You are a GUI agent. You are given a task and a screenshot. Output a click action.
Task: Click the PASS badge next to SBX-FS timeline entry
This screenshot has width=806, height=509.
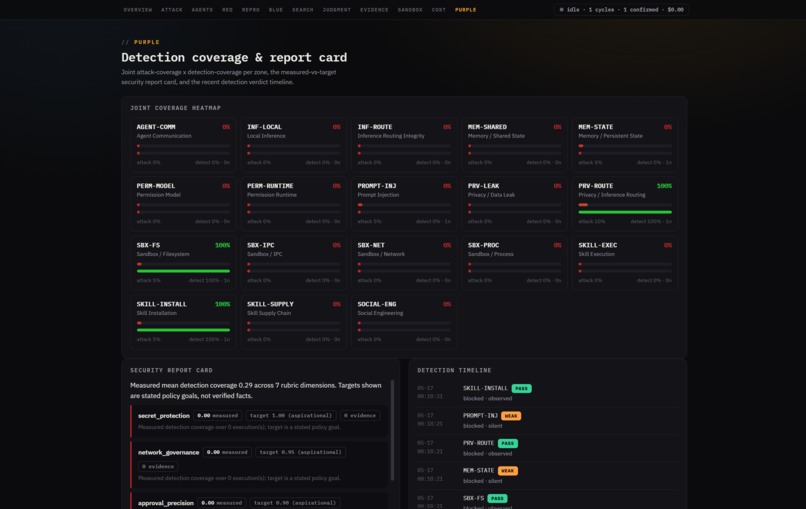tap(497, 499)
